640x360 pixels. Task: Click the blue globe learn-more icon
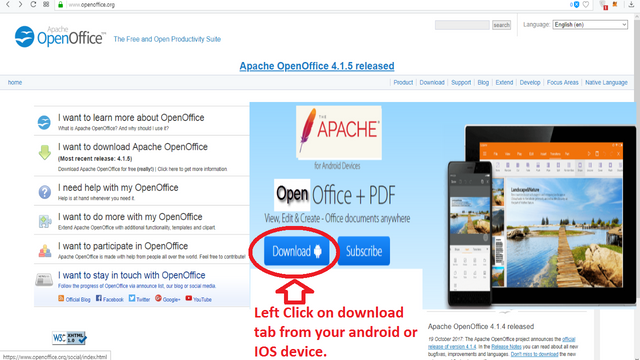[44, 122]
